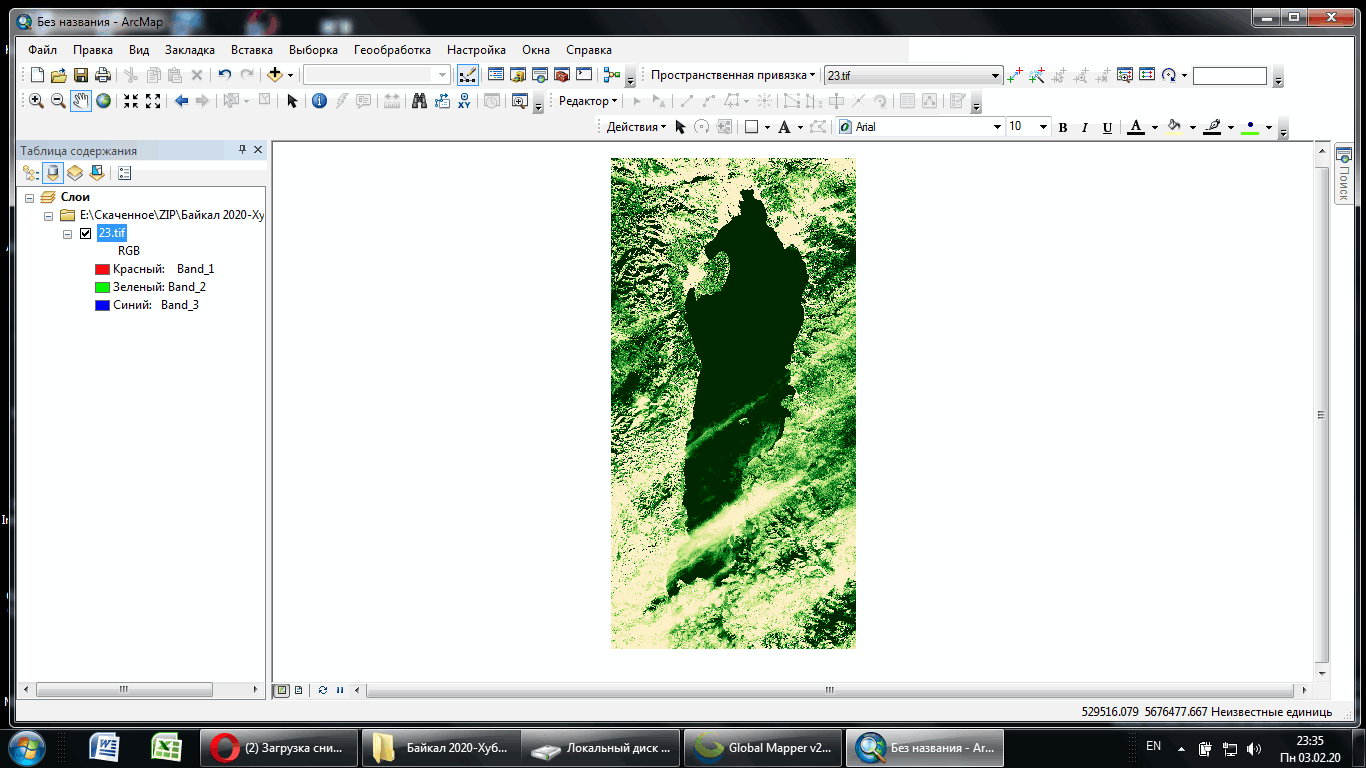
Task: Unpin the Таблица содержания panel
Action: [241, 150]
